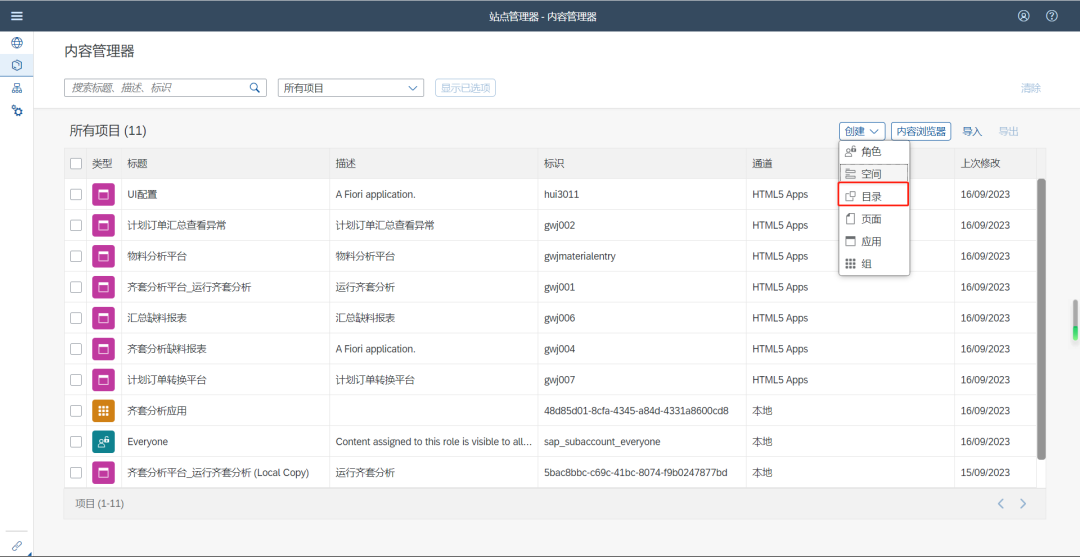Check the 齐套分析缺料报表 row checkbox
This screenshot has width=1080, height=557.
(76, 349)
